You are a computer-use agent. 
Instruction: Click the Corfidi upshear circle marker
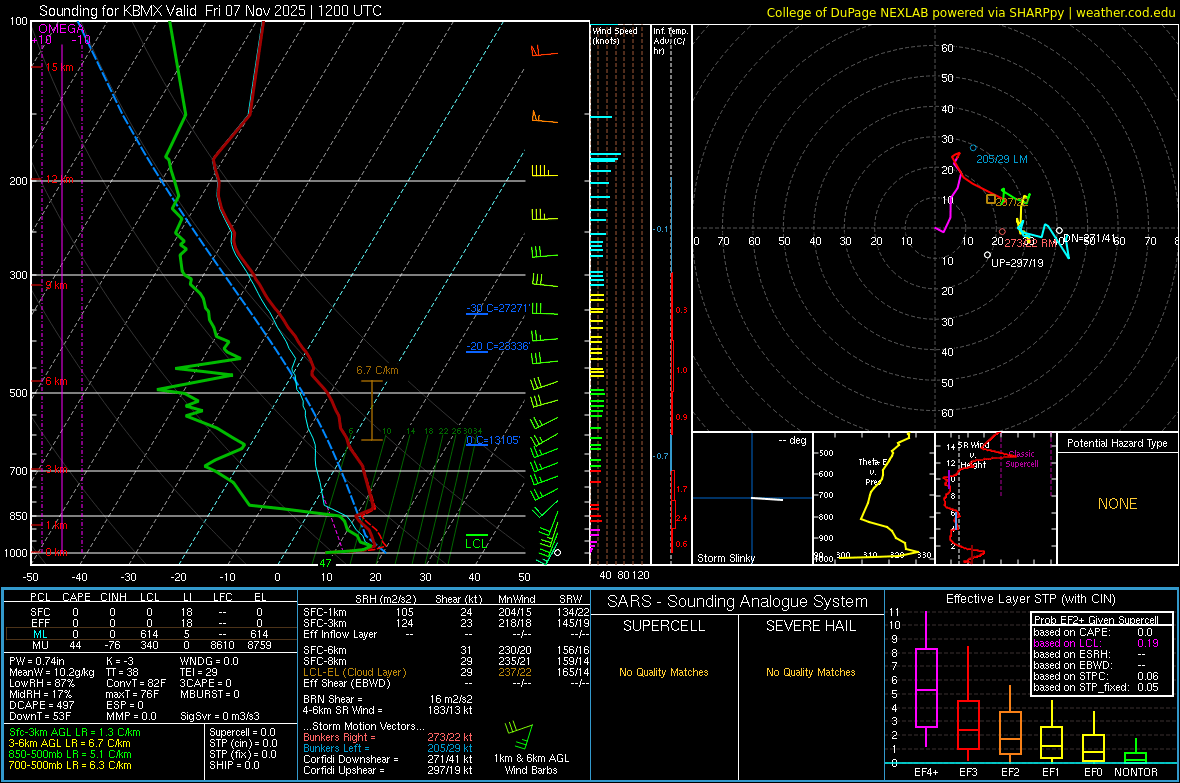click(x=987, y=255)
